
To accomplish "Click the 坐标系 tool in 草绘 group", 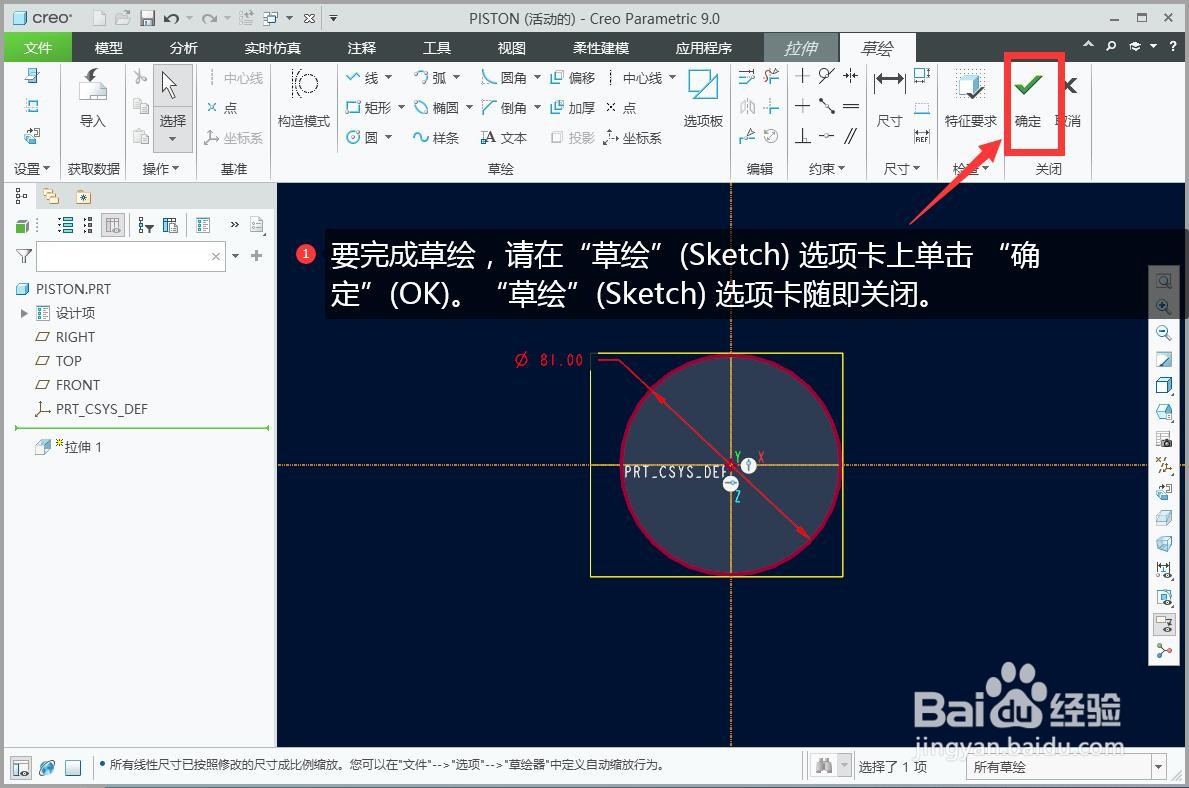I will [632, 137].
